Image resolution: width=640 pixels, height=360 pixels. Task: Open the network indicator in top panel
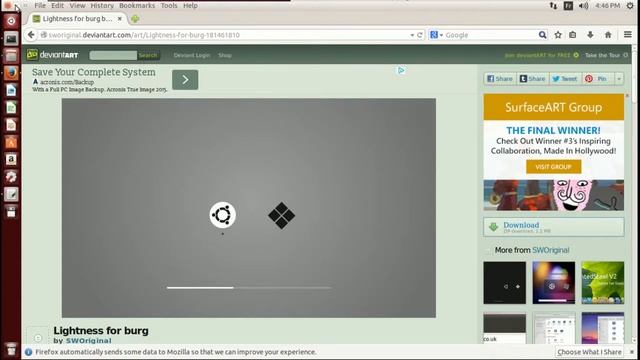pos(553,6)
